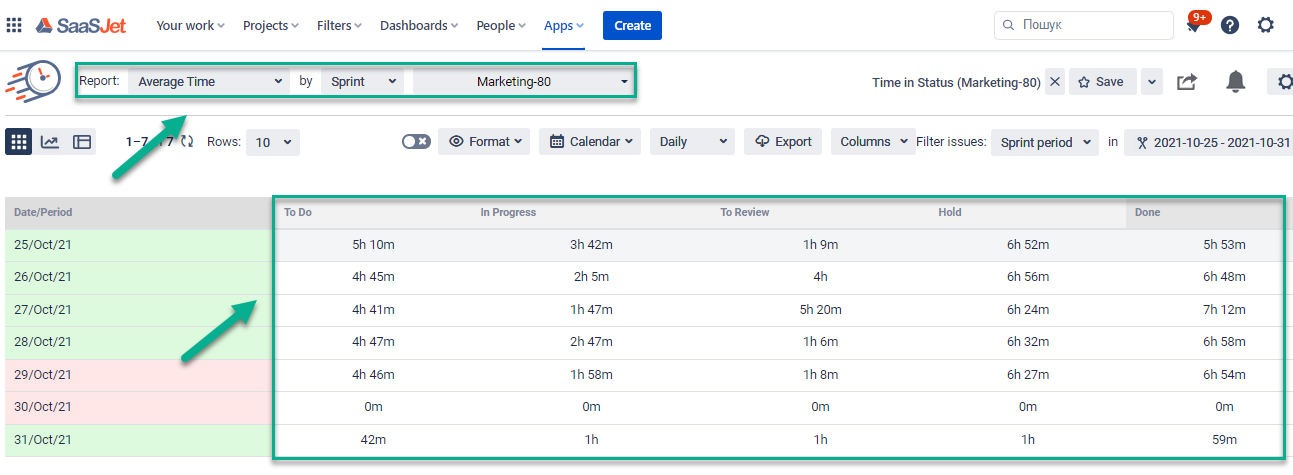Click the 7h 12m Done cell
The width and height of the screenshot is (1293, 475).
pyautogui.click(x=1223, y=310)
